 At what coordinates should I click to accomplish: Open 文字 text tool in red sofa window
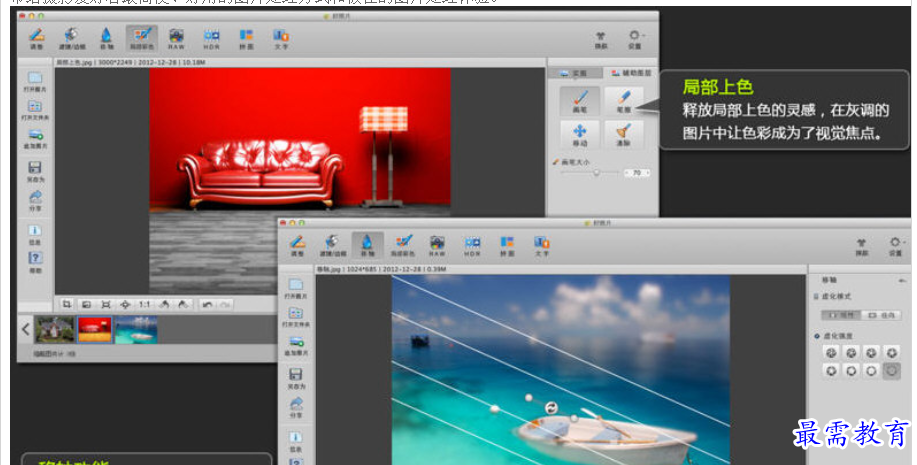pyautogui.click(x=281, y=39)
